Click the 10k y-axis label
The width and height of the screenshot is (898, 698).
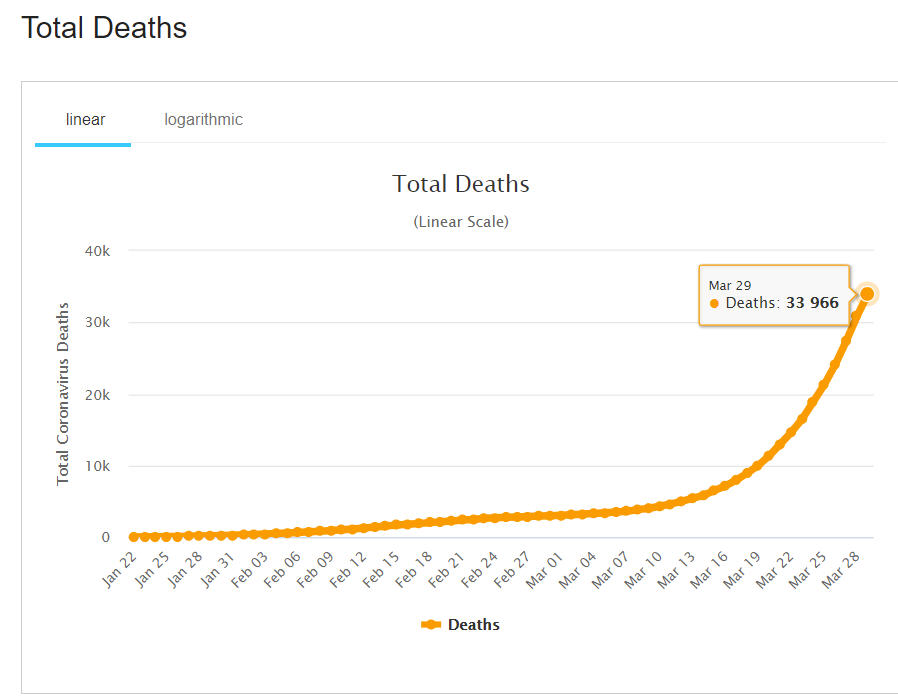97,466
